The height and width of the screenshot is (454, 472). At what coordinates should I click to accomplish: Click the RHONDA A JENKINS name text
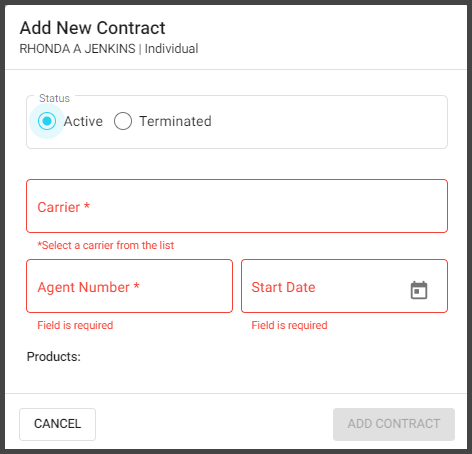77,49
